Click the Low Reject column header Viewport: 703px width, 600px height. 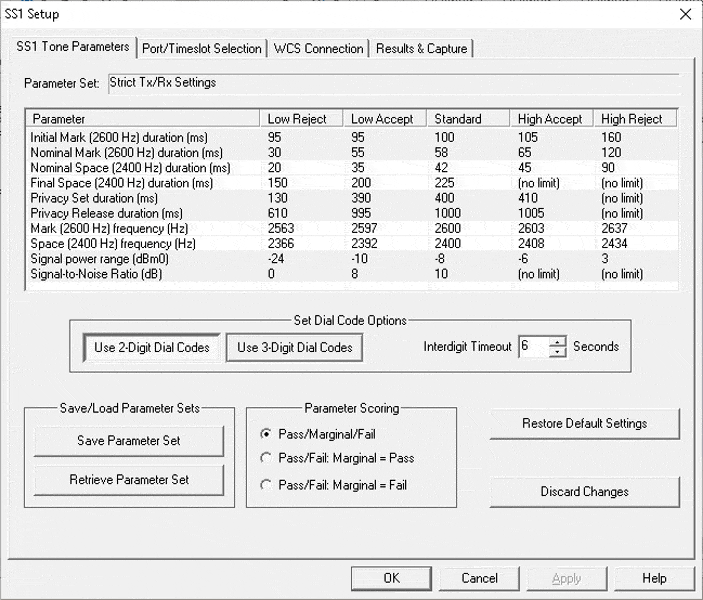(x=301, y=119)
